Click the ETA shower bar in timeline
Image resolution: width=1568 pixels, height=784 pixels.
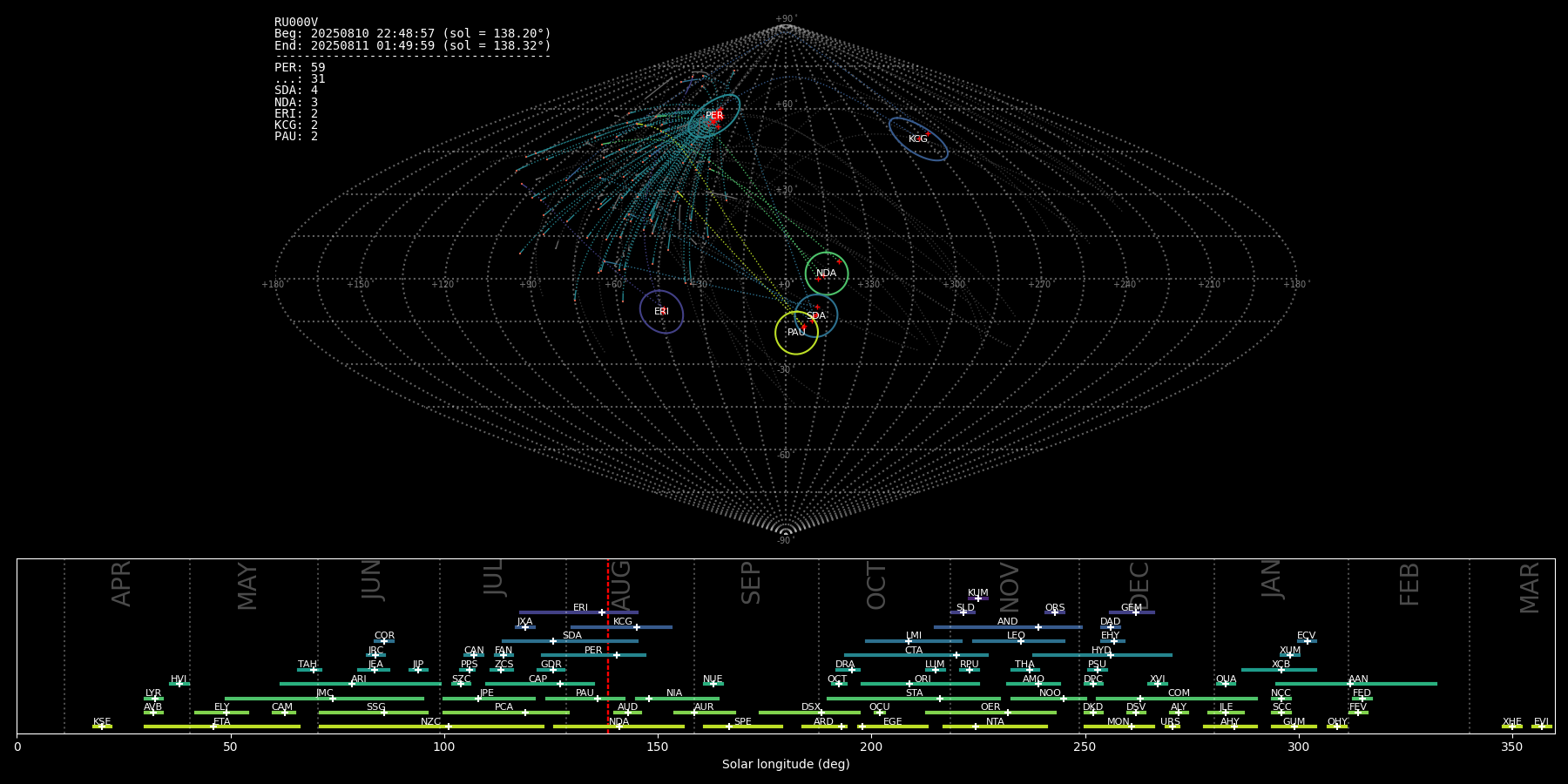(x=222, y=727)
